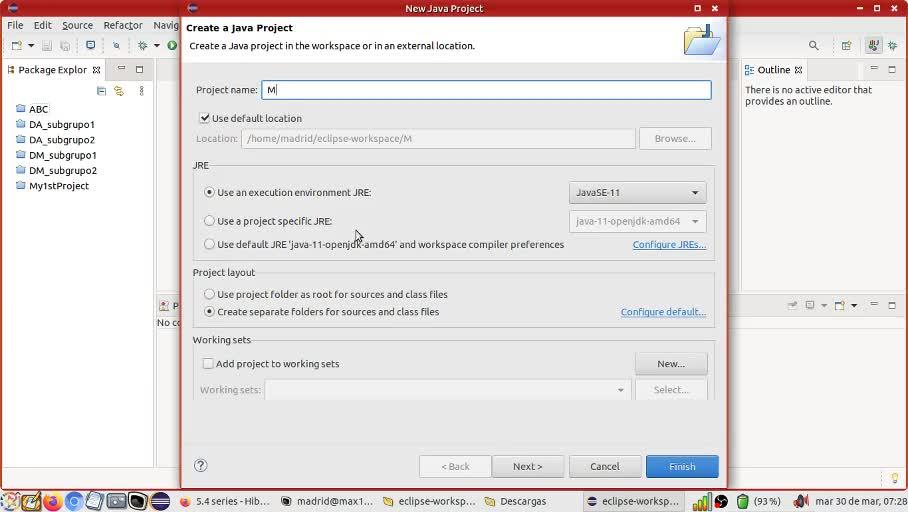The image size is (908, 512).
Task: Switch to Descargas window in taskbar
Action: [x=515, y=501]
